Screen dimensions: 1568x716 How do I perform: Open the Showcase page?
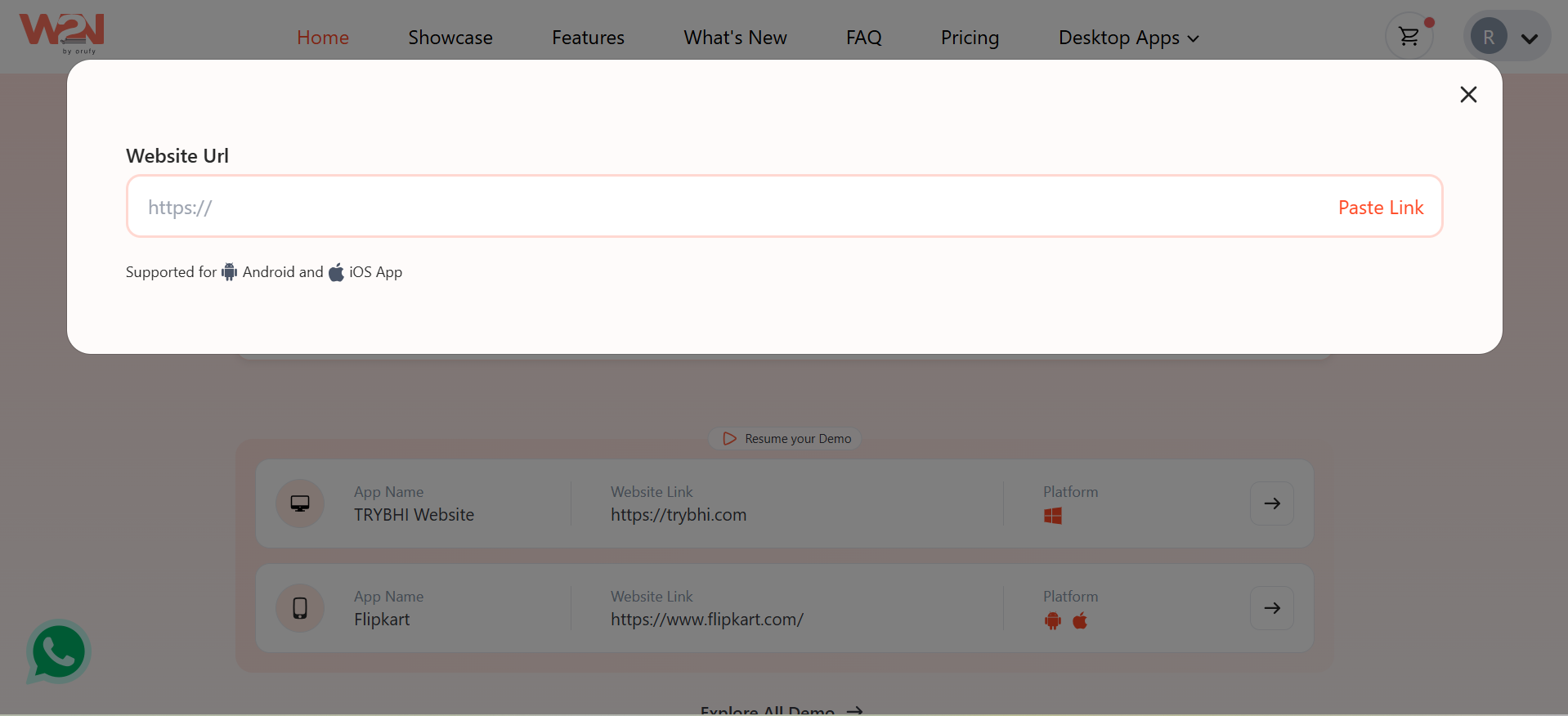[x=450, y=38]
